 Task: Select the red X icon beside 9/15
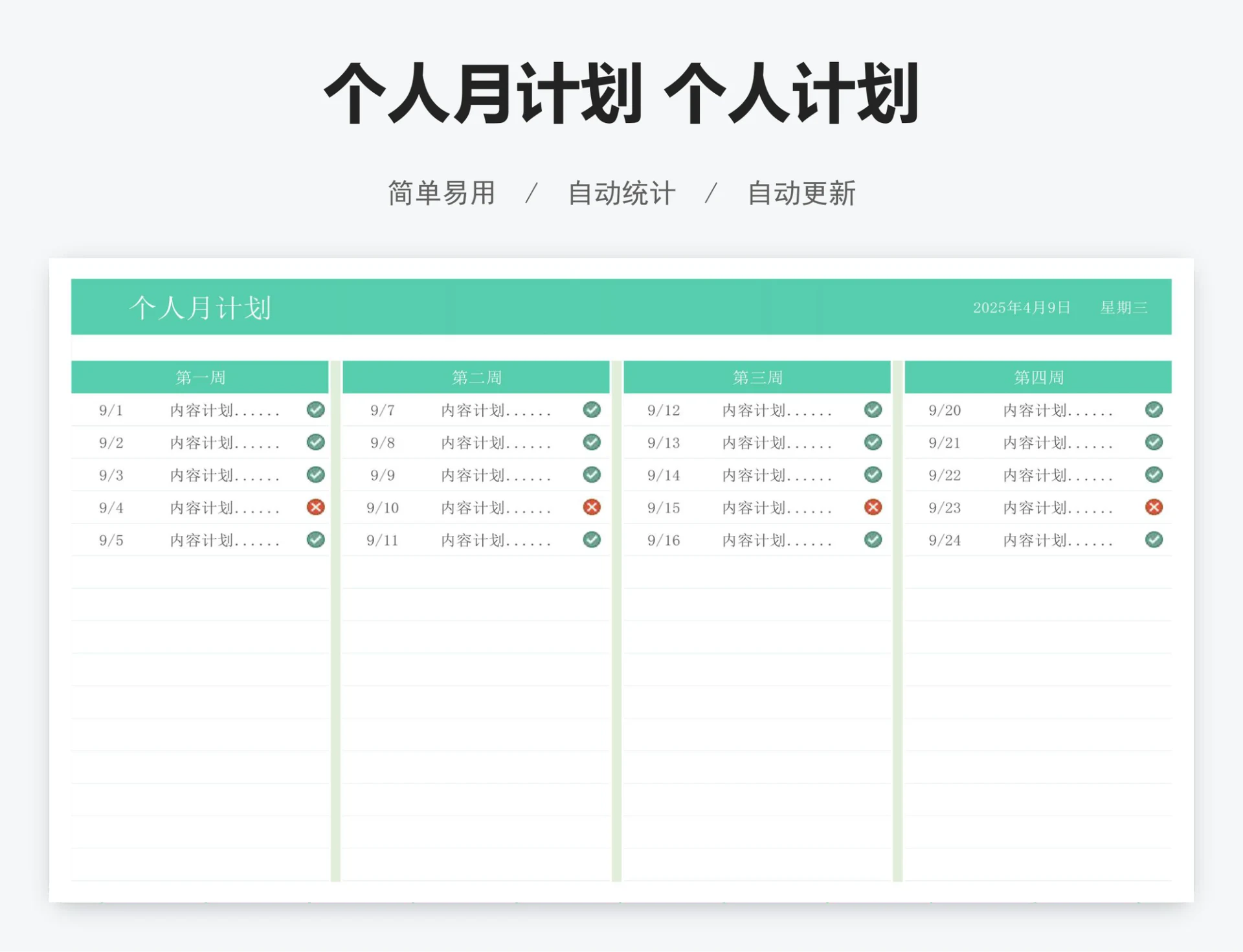872,508
